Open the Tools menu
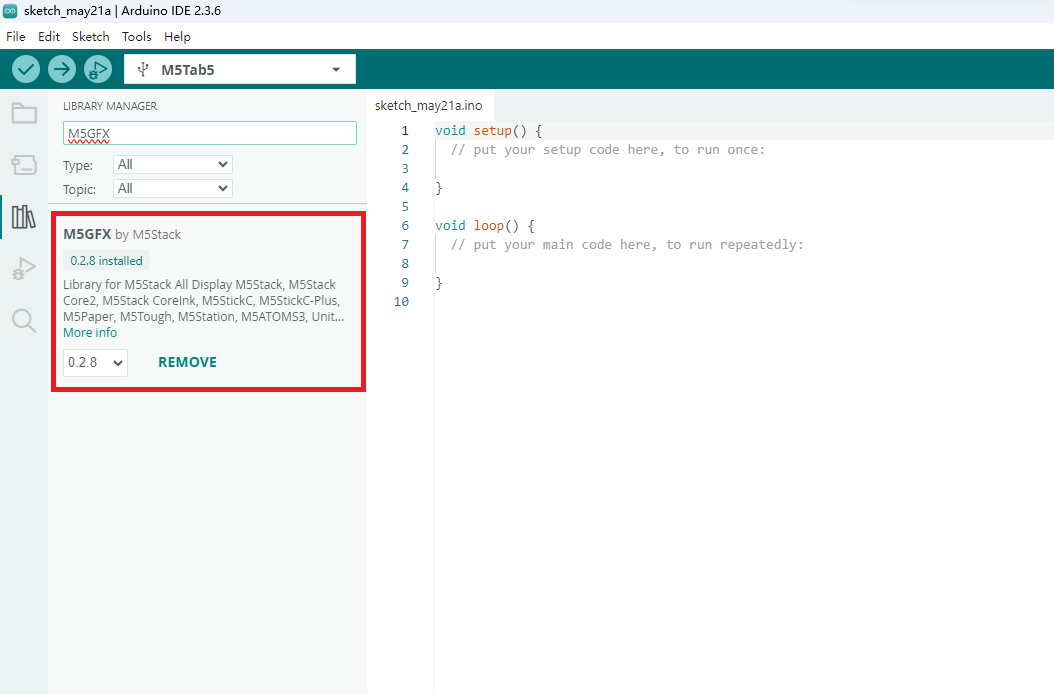Image resolution: width=1054 pixels, height=694 pixels. tap(136, 36)
